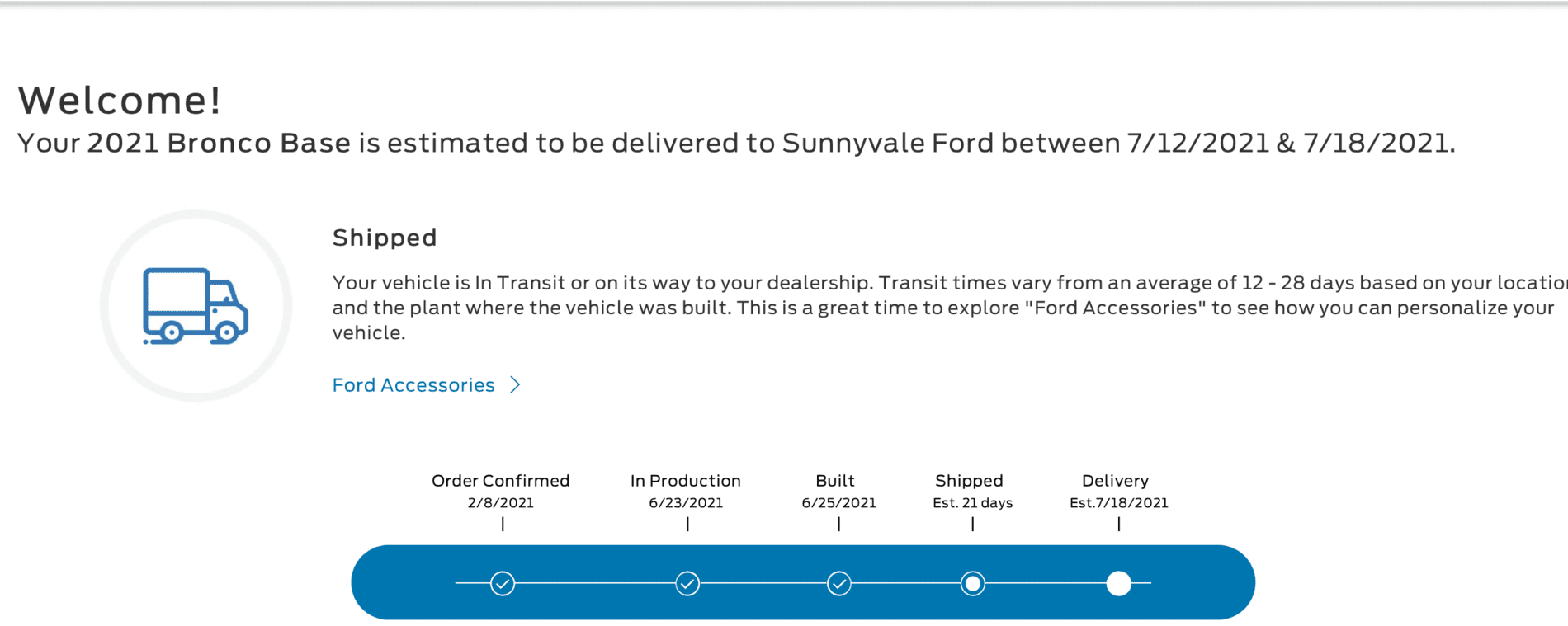Select the Delivery end marker on the tracker
1568x626 pixels.
[x=1119, y=584]
